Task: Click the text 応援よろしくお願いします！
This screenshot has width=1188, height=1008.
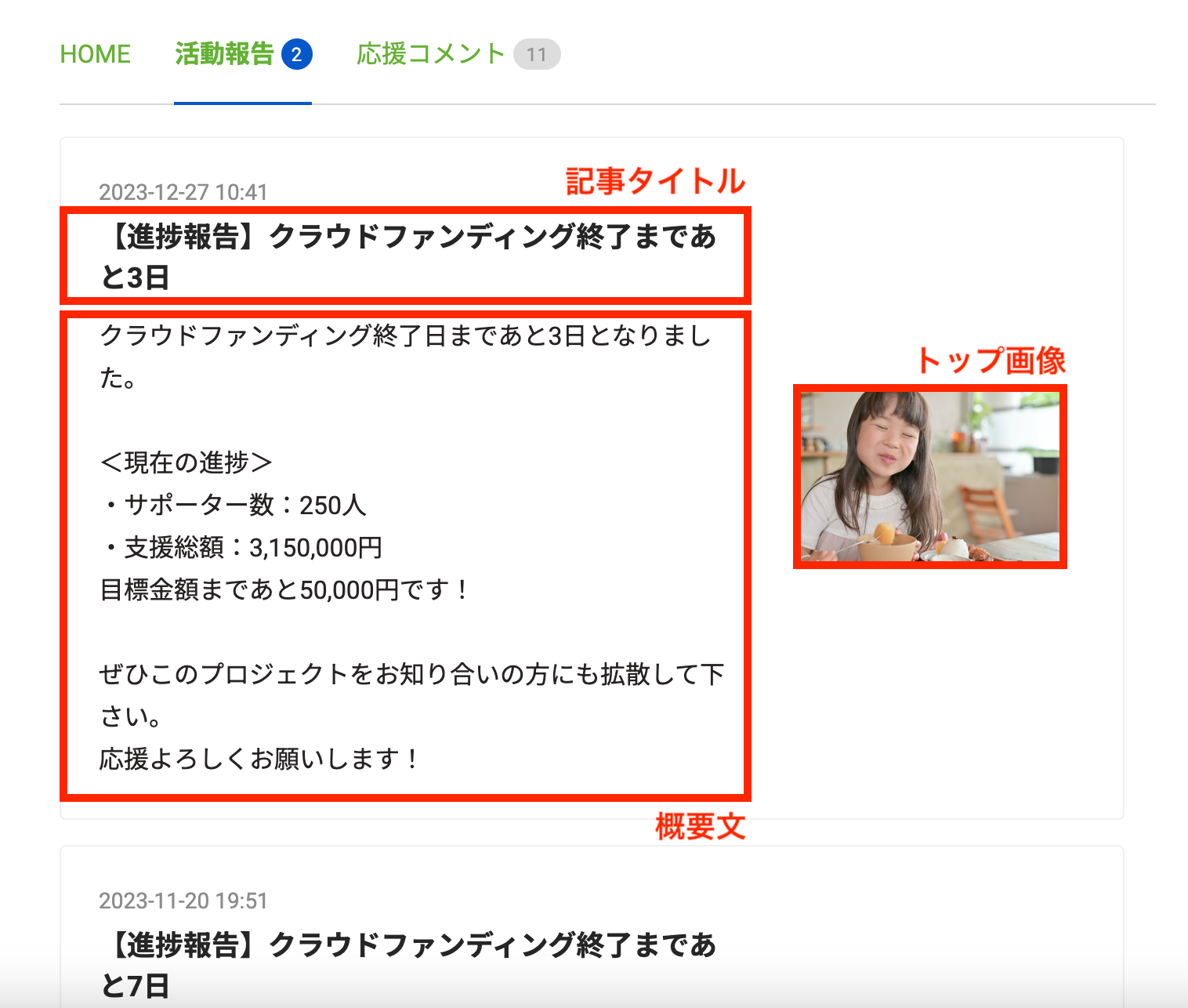Action: (261, 759)
